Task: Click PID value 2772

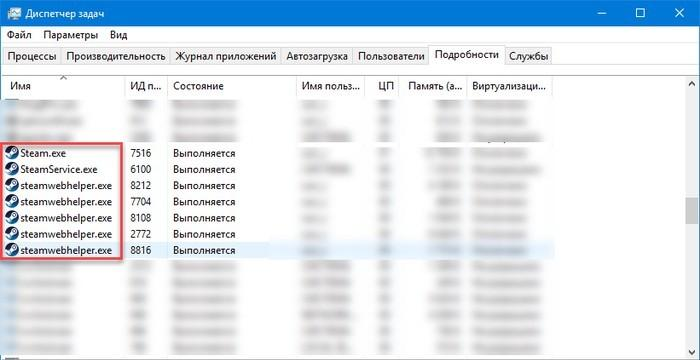Action: (x=141, y=234)
